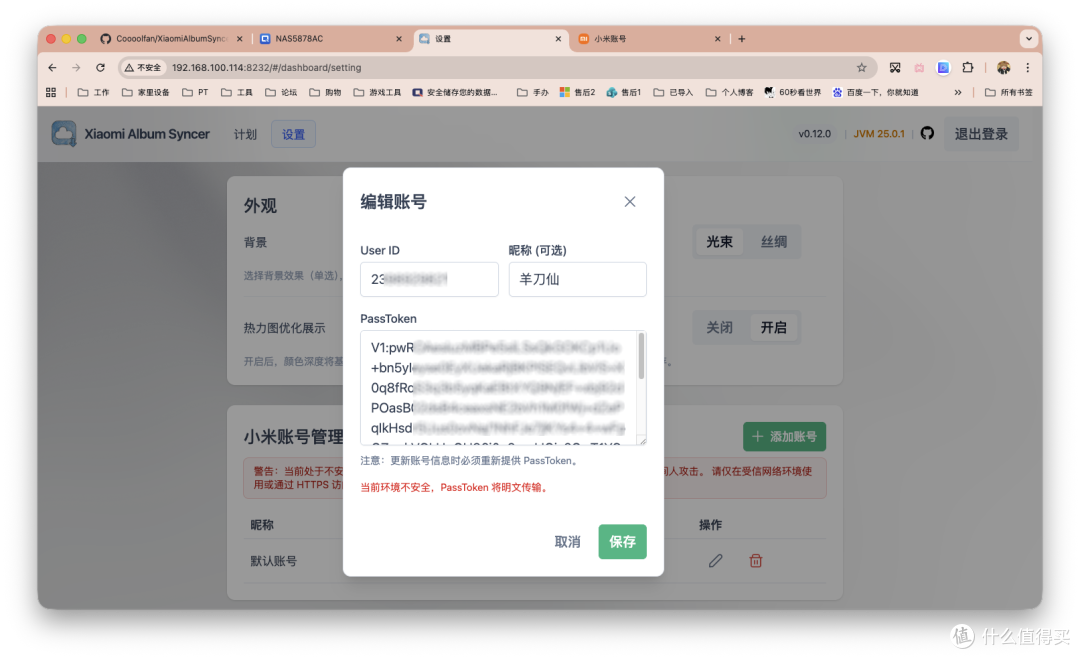Open the browser extensions puzzle icon
Image resolution: width=1080 pixels, height=659 pixels.
click(x=968, y=67)
